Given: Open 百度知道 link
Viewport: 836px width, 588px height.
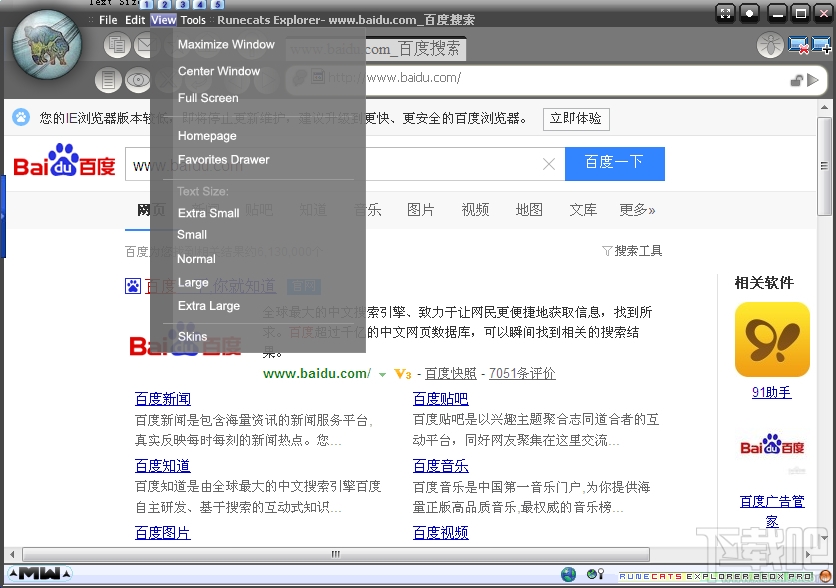Looking at the screenshot, I should coord(163,466).
